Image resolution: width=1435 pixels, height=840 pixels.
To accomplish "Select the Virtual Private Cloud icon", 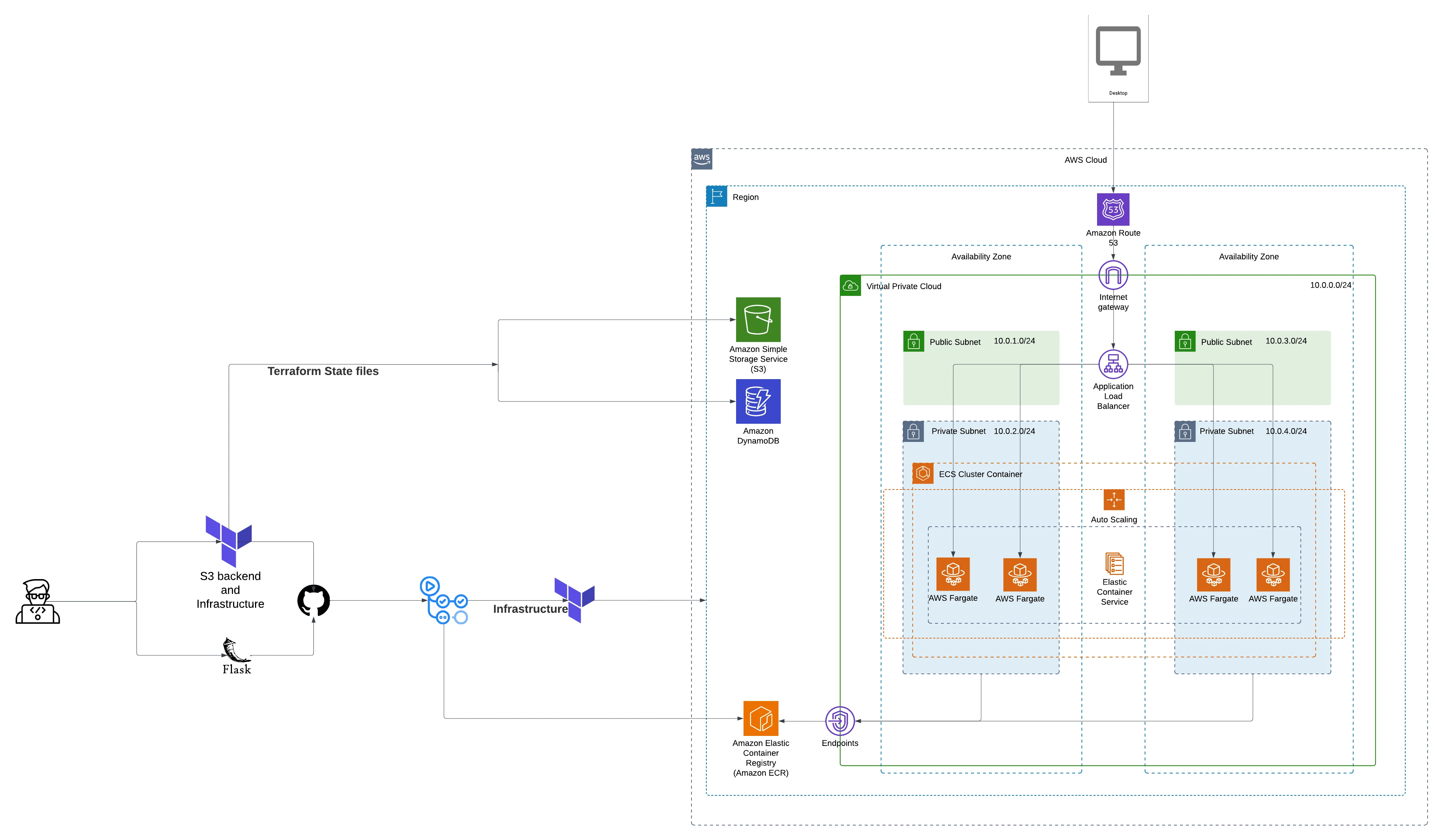I will click(850, 285).
